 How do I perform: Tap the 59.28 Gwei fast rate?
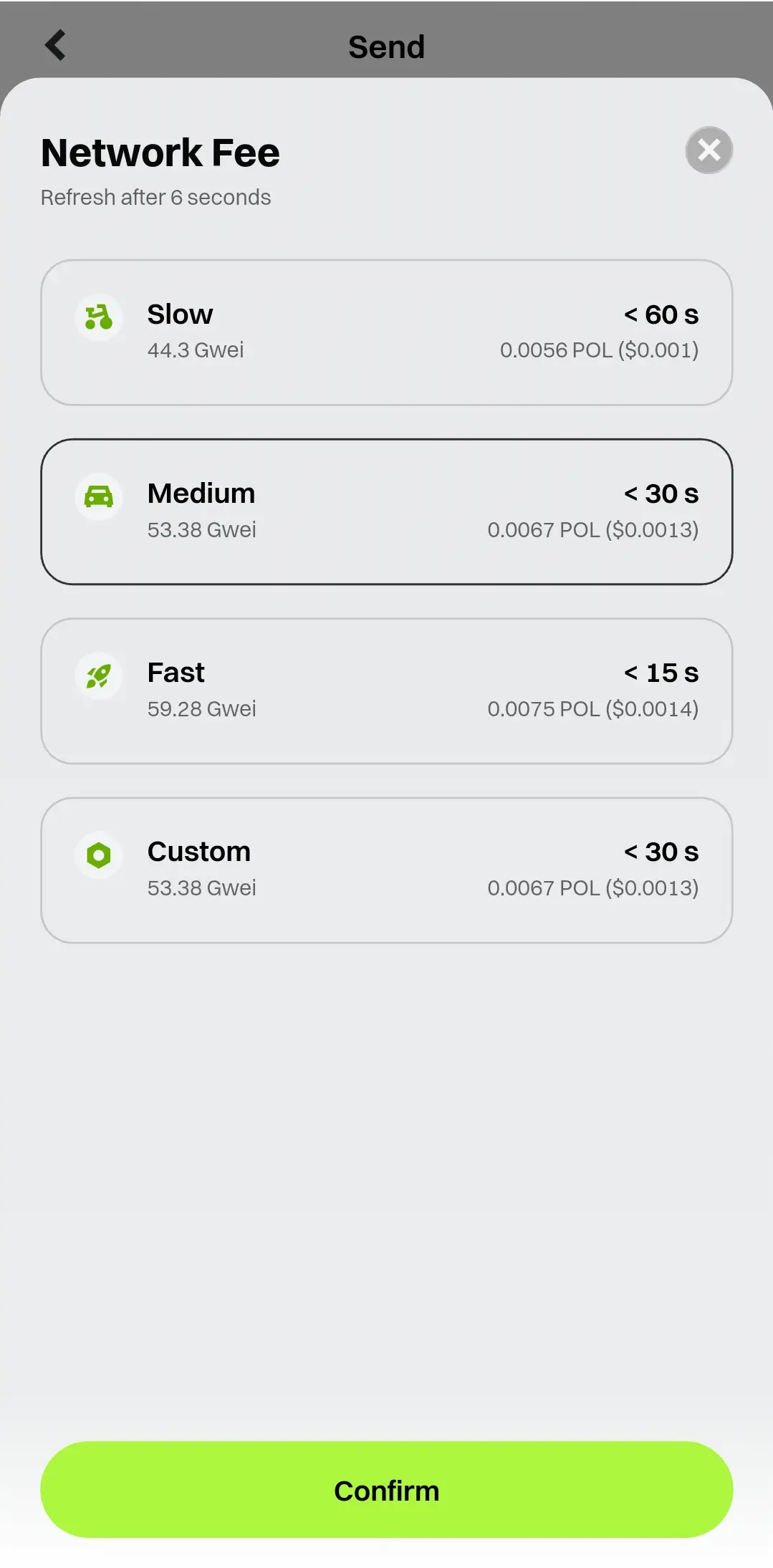201,709
